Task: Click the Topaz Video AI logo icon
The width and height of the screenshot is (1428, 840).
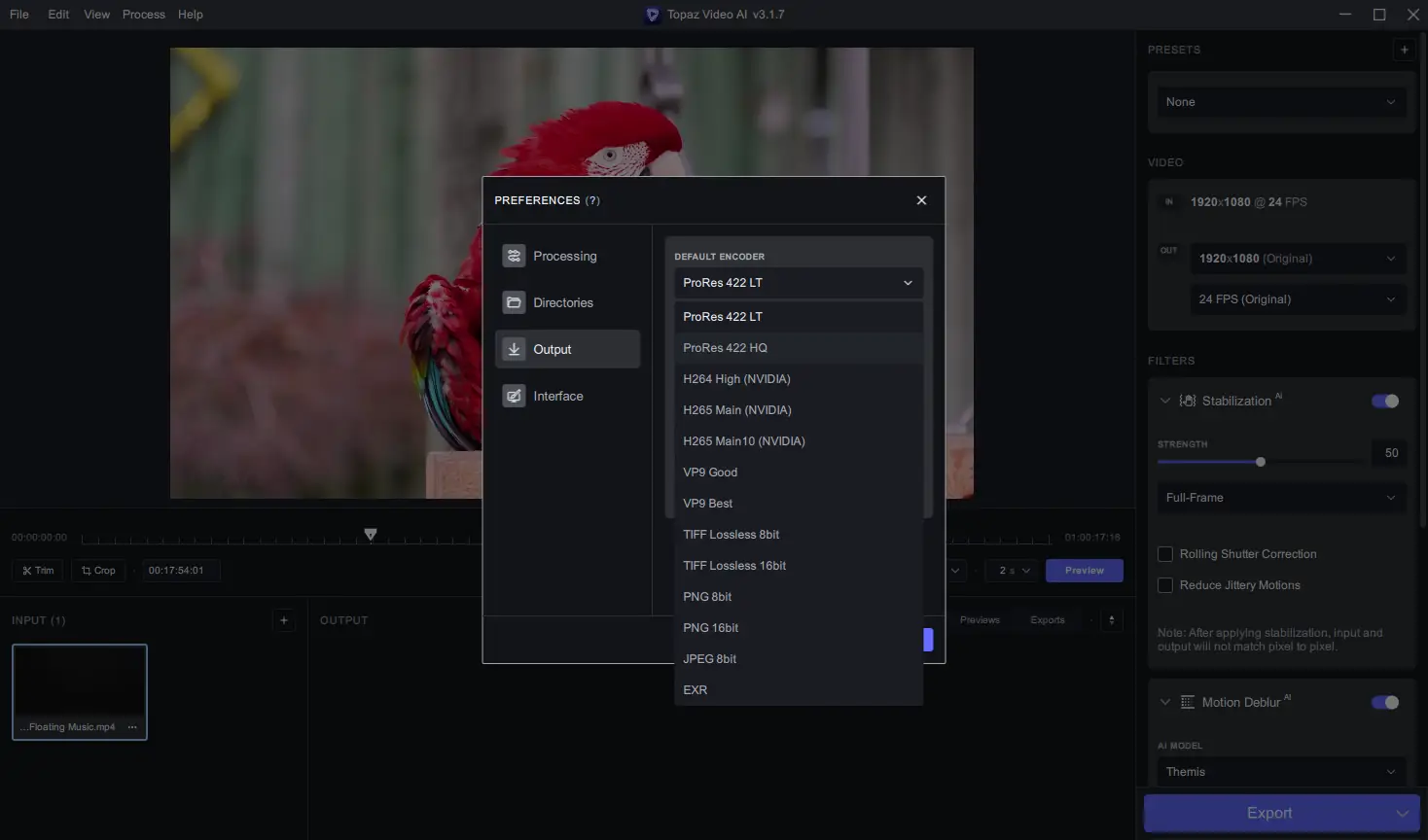Action: point(653,15)
